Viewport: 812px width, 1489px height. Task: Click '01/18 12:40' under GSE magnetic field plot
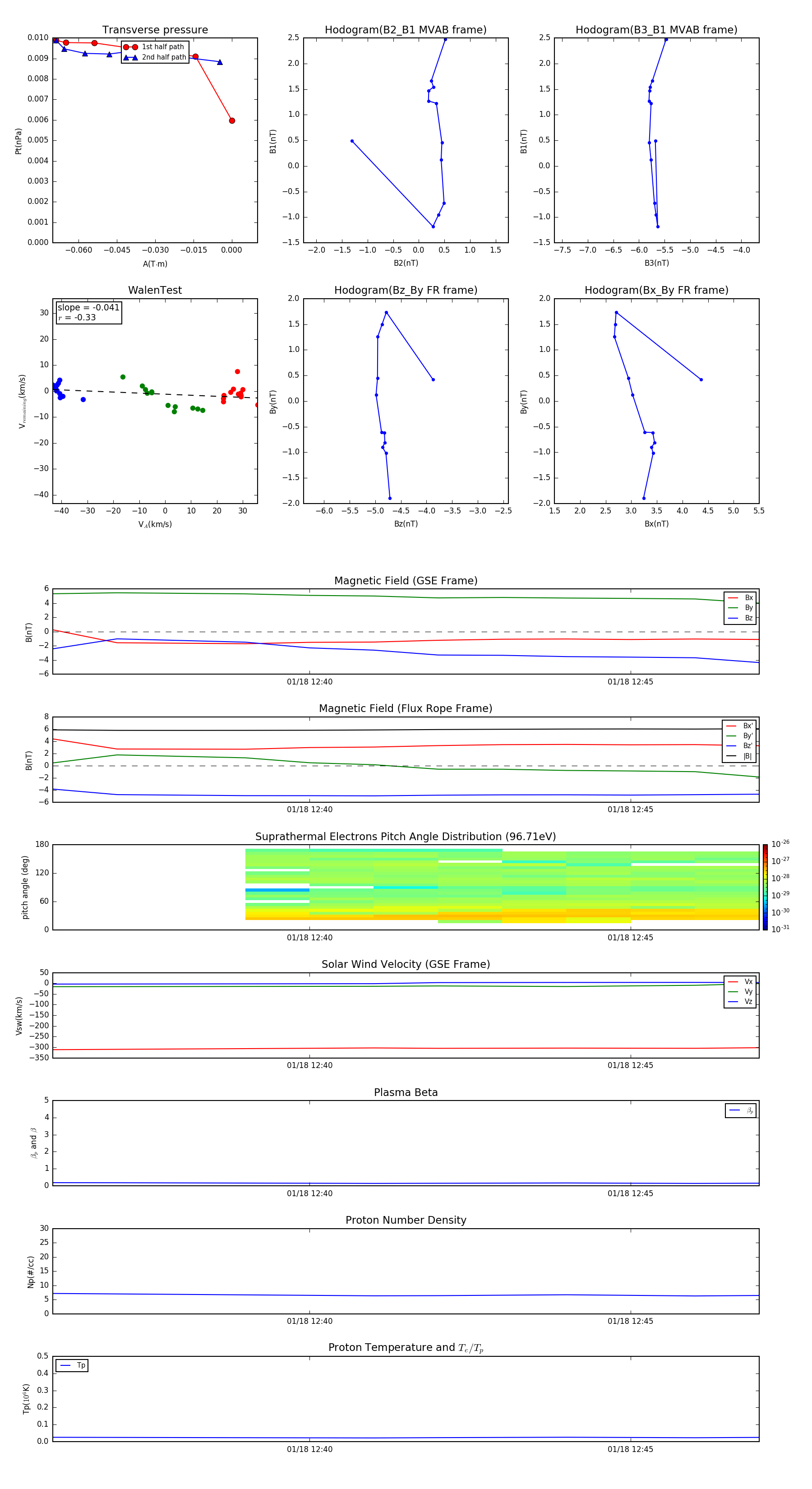click(310, 682)
